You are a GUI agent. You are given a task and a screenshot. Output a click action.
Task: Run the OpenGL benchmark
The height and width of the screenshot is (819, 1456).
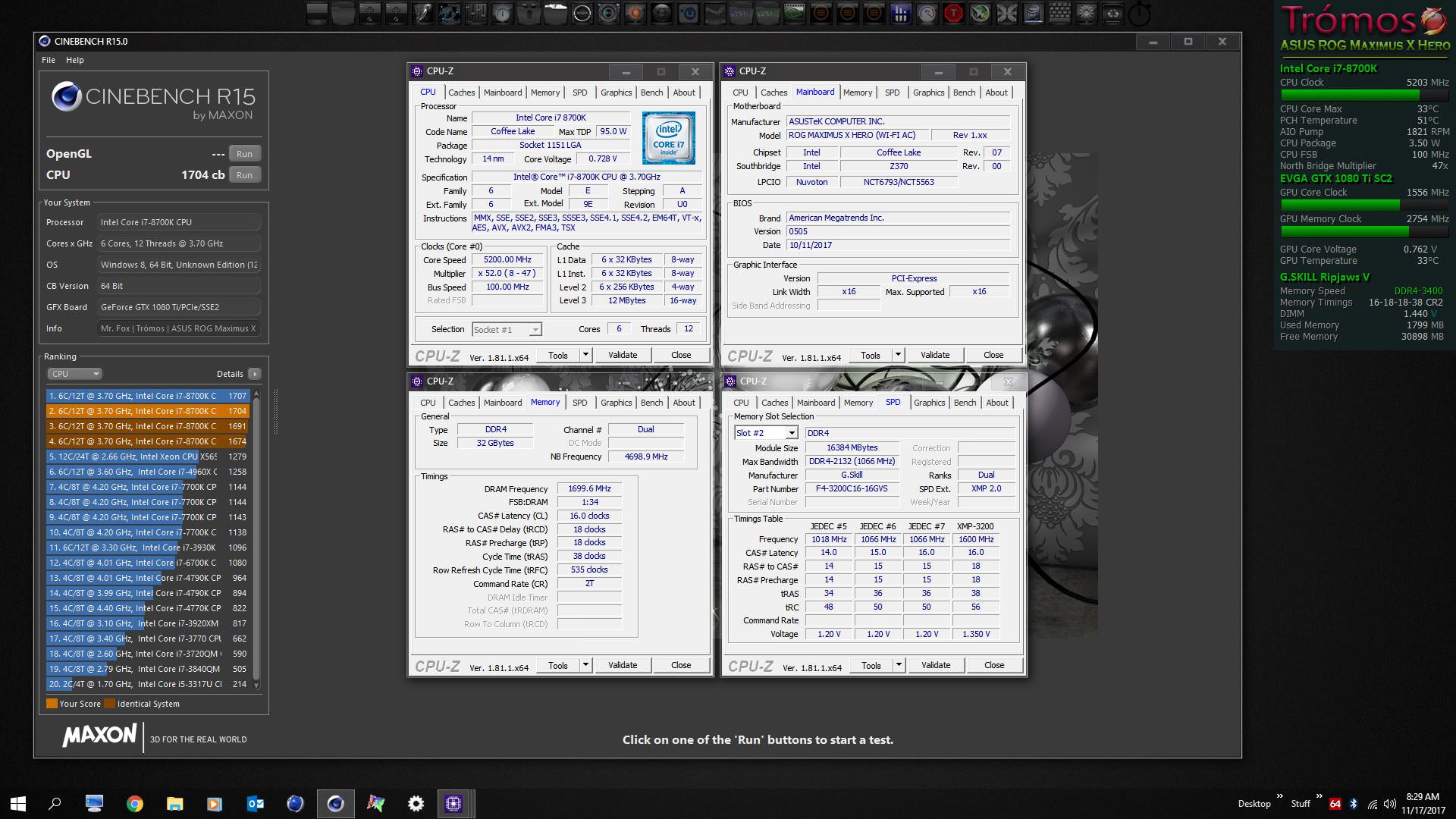pos(244,153)
